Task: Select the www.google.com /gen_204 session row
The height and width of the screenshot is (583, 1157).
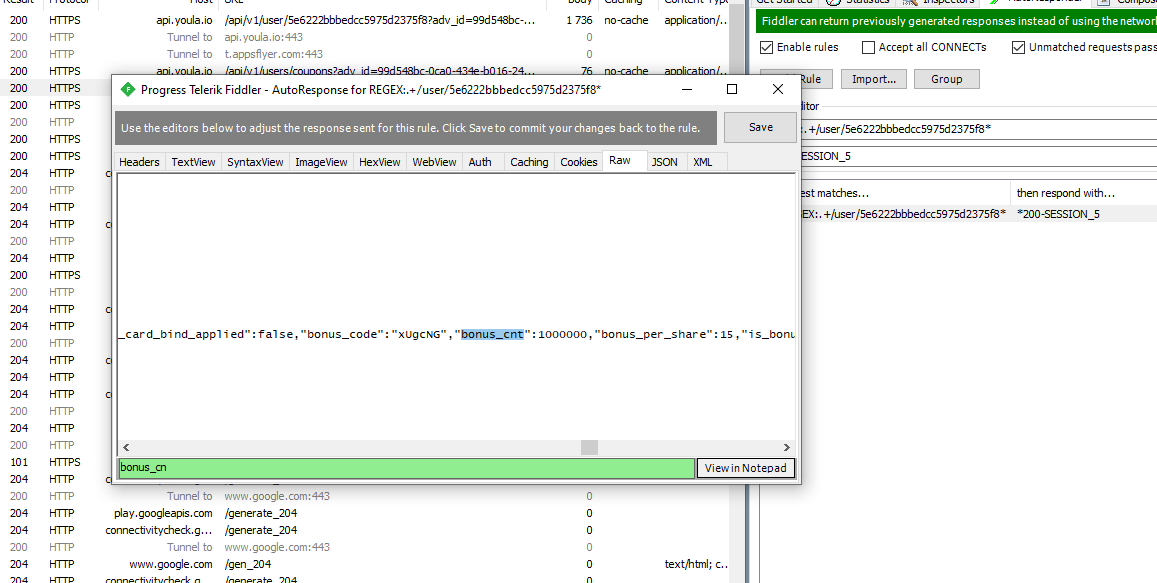Action: (365, 564)
